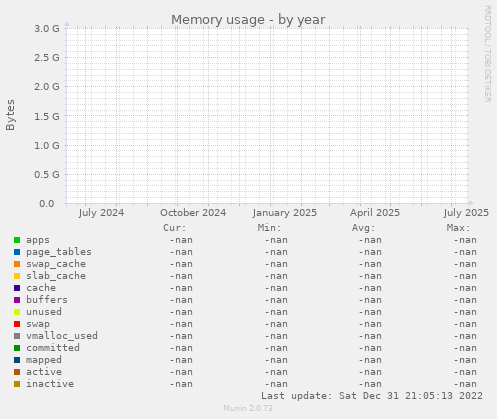Click the green apps legend swatch

(x=17, y=240)
